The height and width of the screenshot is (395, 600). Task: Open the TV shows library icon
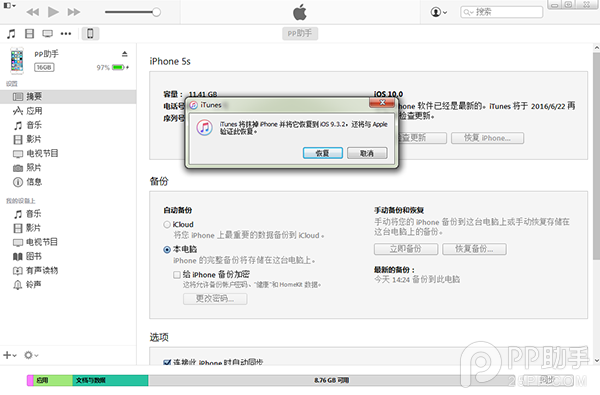pyautogui.click(x=47, y=34)
